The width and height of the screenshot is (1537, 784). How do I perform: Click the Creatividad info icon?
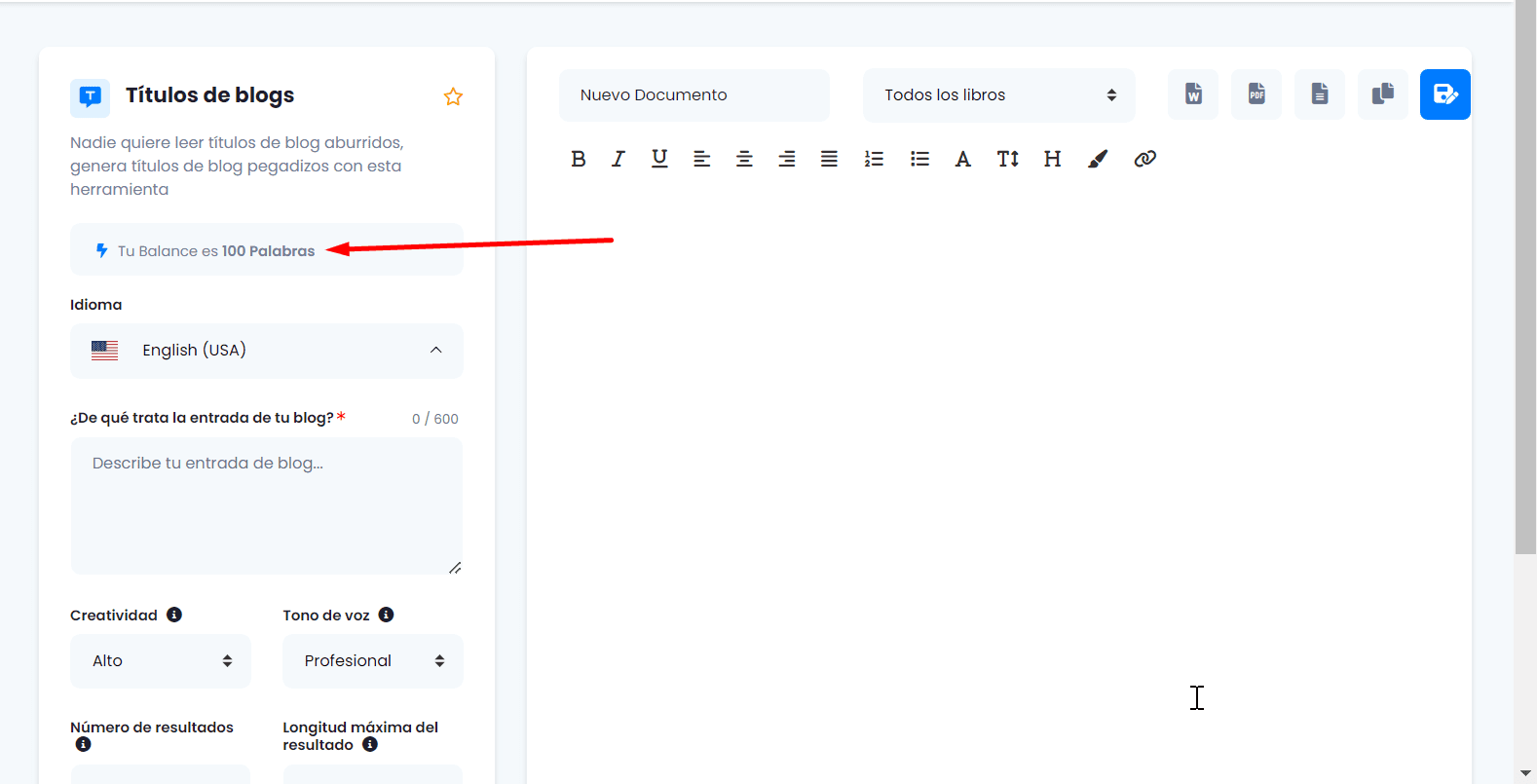click(x=174, y=615)
